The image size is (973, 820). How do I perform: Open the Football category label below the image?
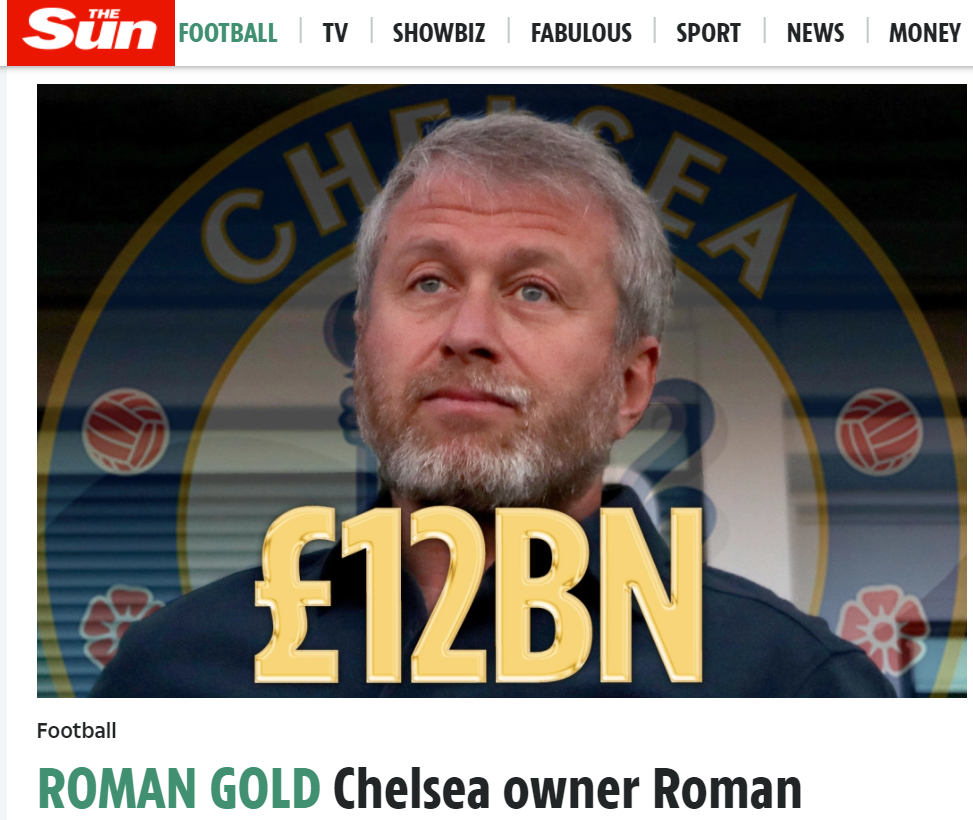76,731
